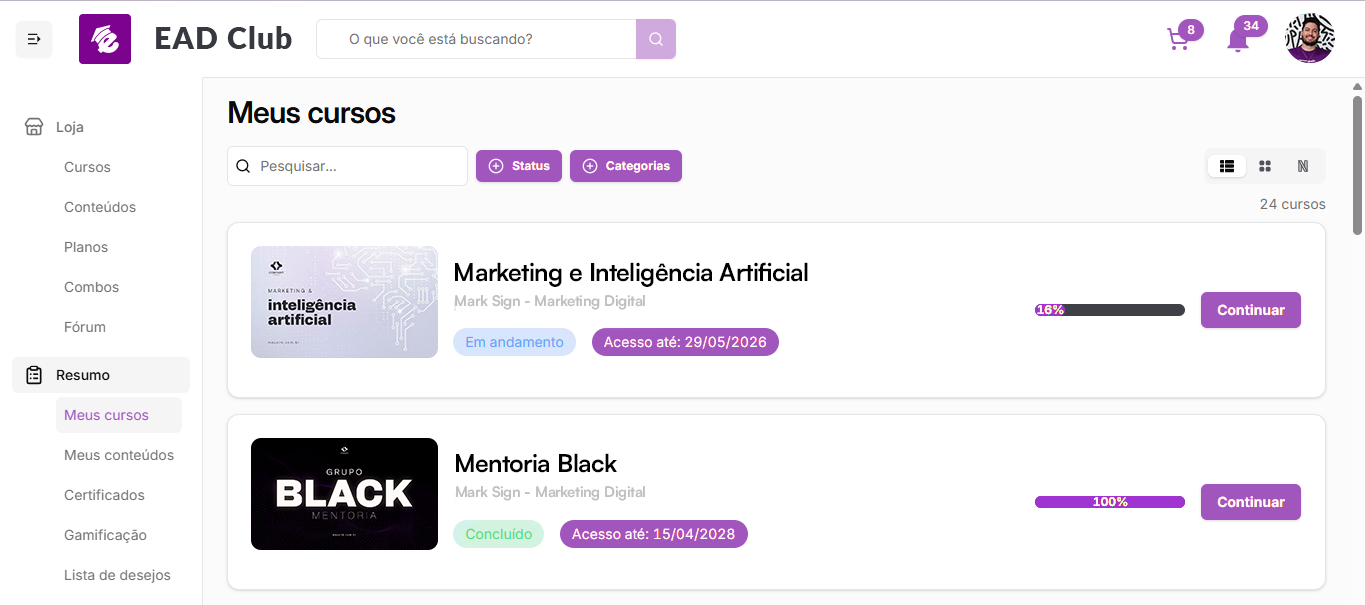This screenshot has height=605, width=1365.
Task: Go to Certificados in the sidebar
Action: [104, 495]
